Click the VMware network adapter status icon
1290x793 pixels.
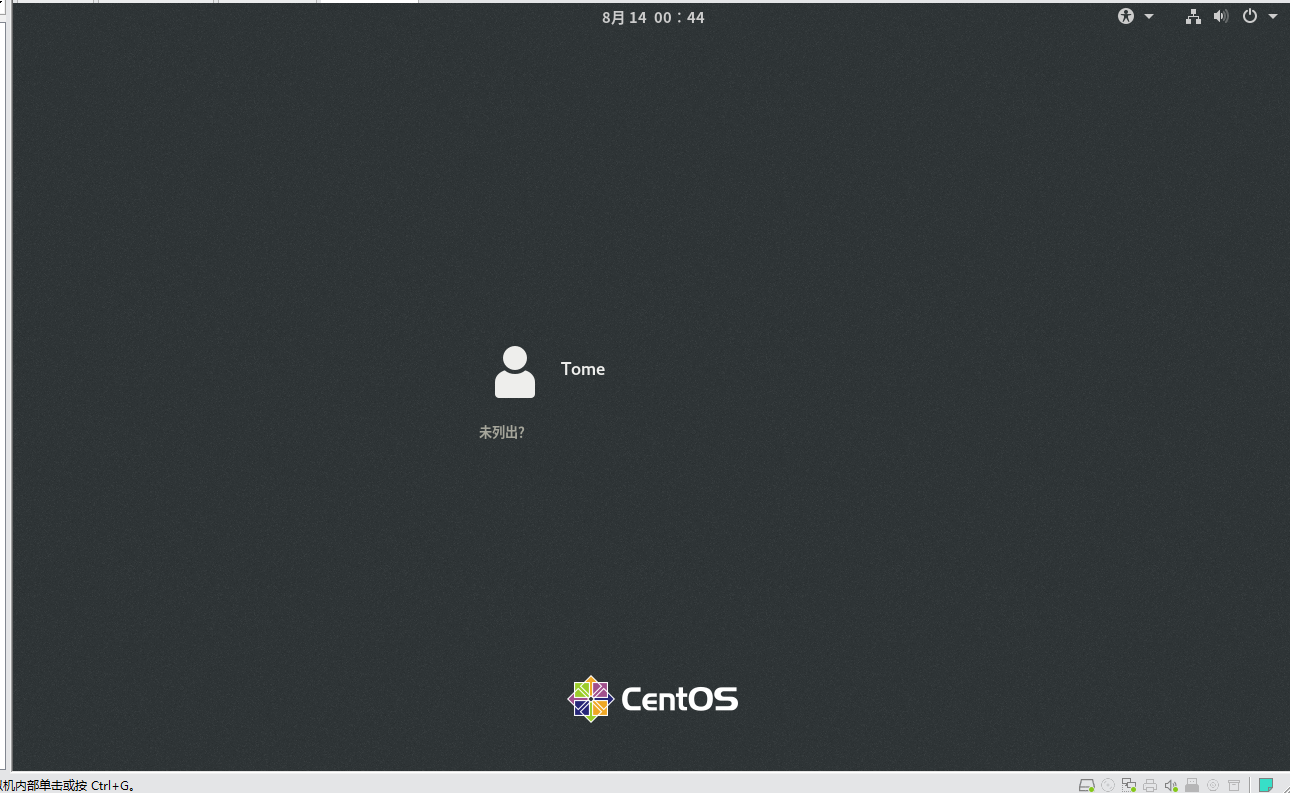[x=1129, y=785]
